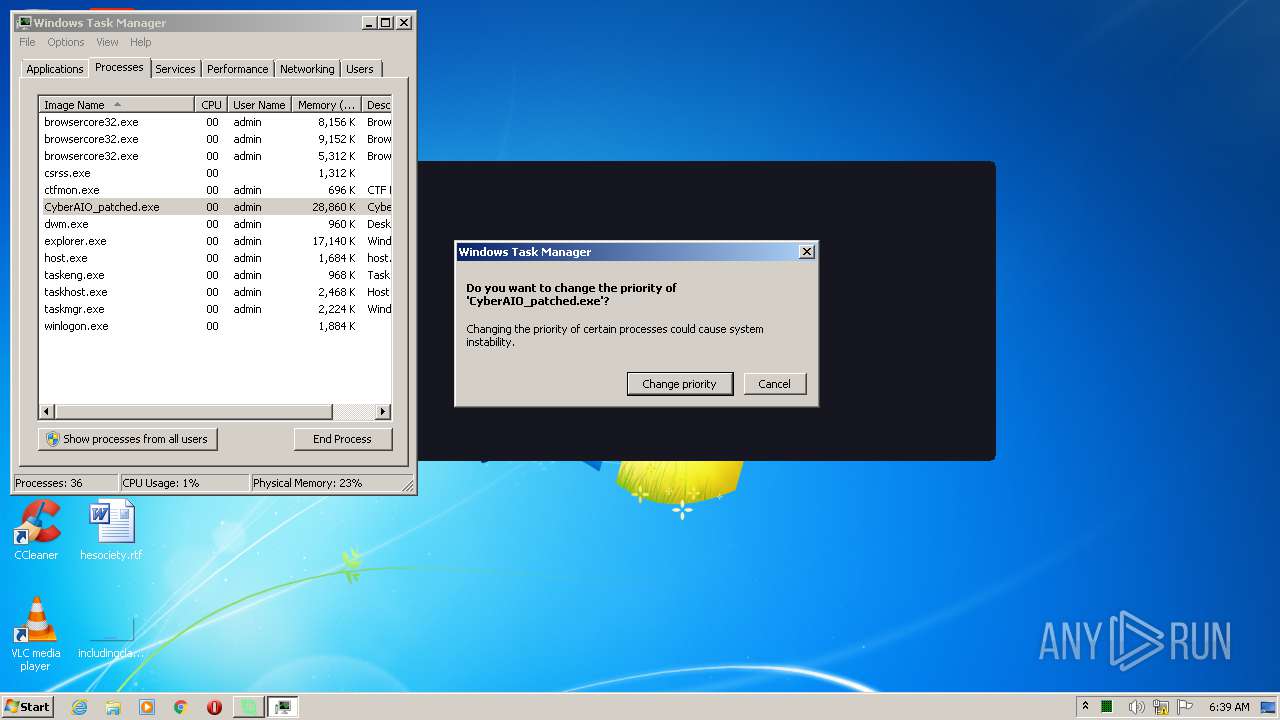The height and width of the screenshot is (720, 1280).
Task: Switch to the Applications tab
Action: [x=55, y=69]
